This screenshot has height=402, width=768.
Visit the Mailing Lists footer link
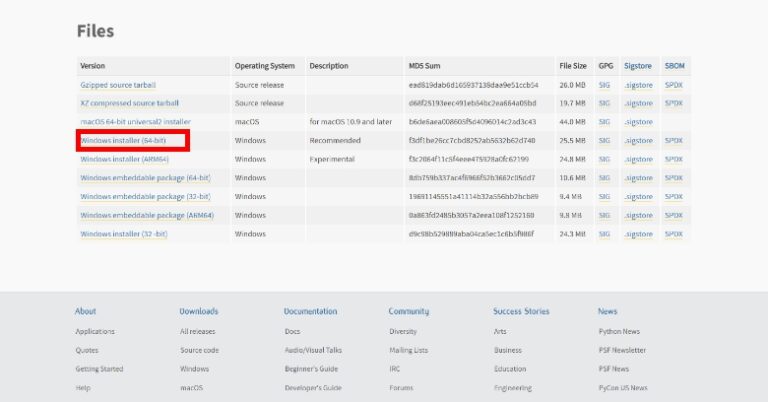point(408,350)
